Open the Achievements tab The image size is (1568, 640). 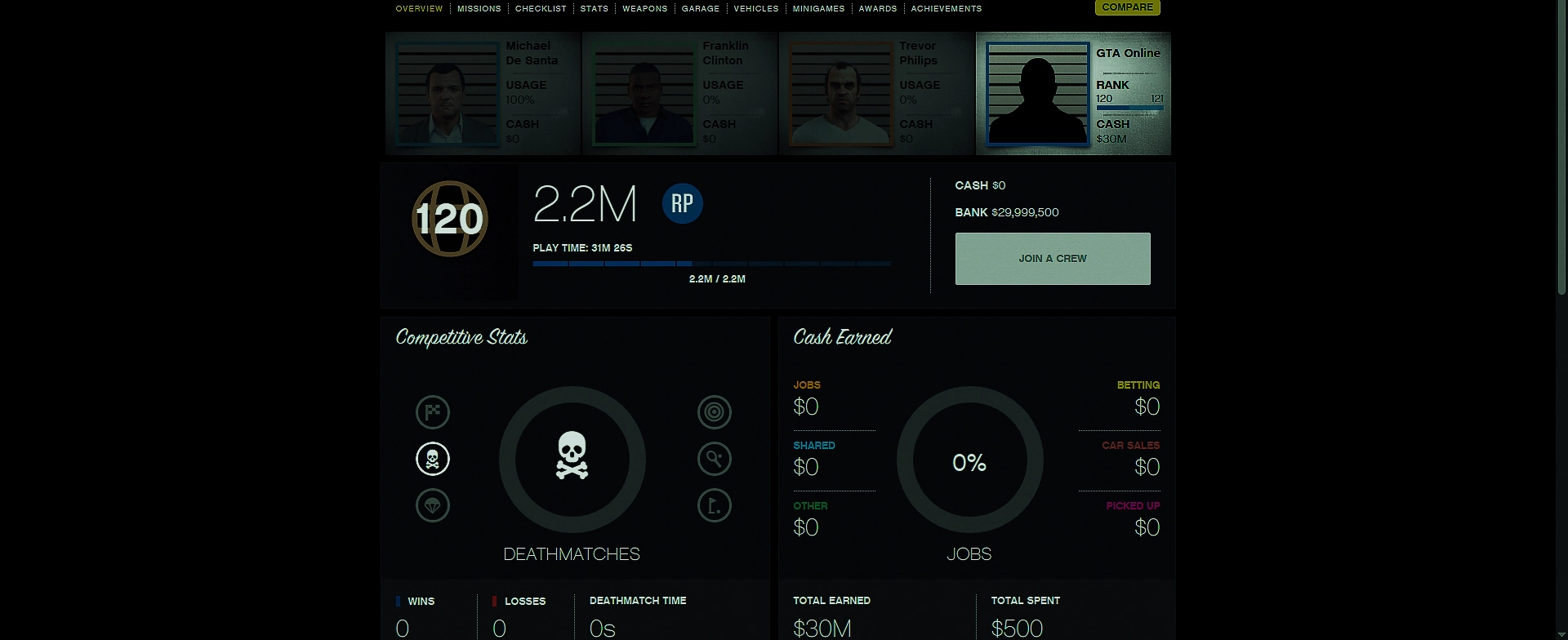pyautogui.click(x=947, y=9)
